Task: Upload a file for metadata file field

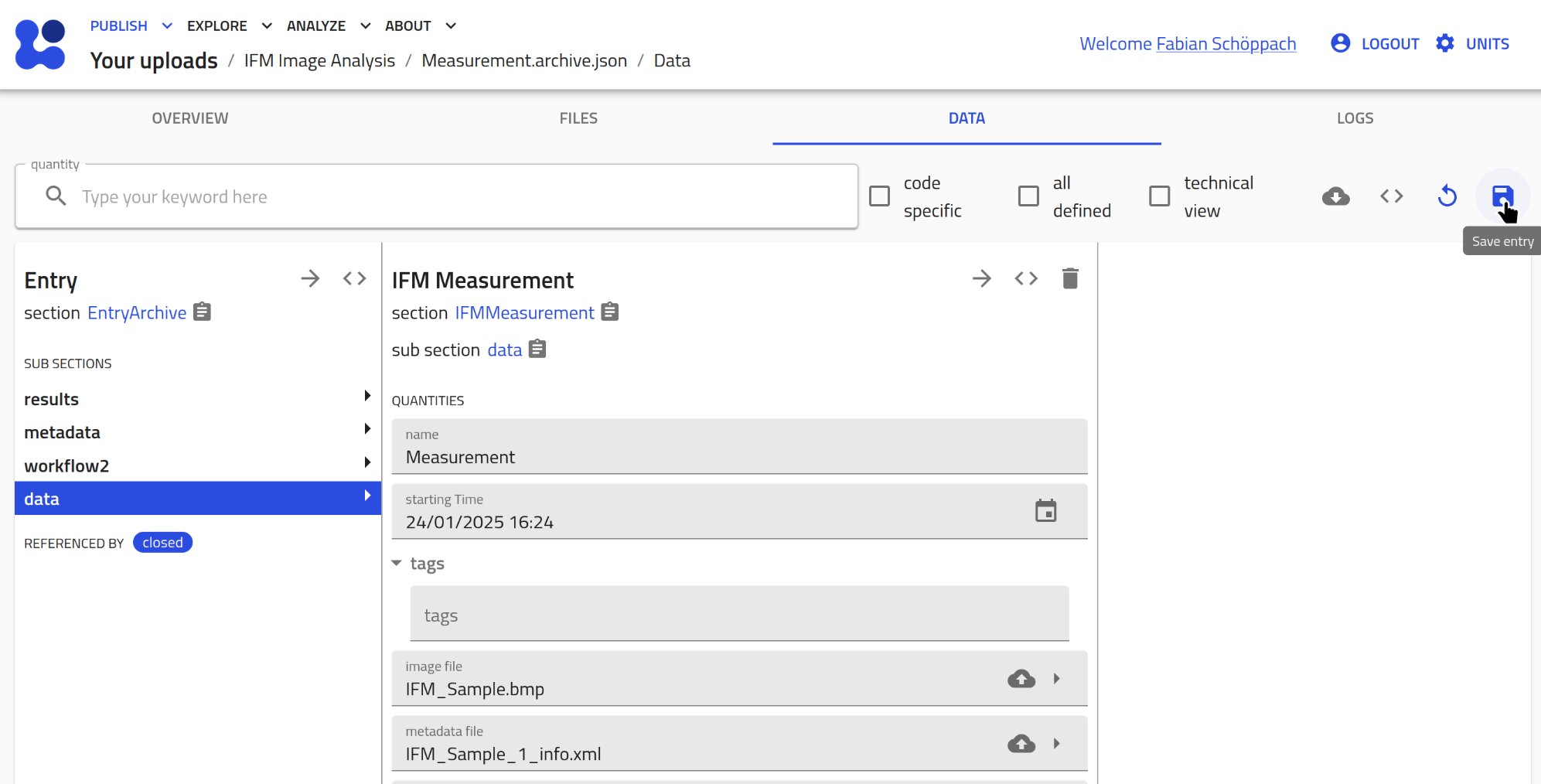Action: coord(1021,744)
